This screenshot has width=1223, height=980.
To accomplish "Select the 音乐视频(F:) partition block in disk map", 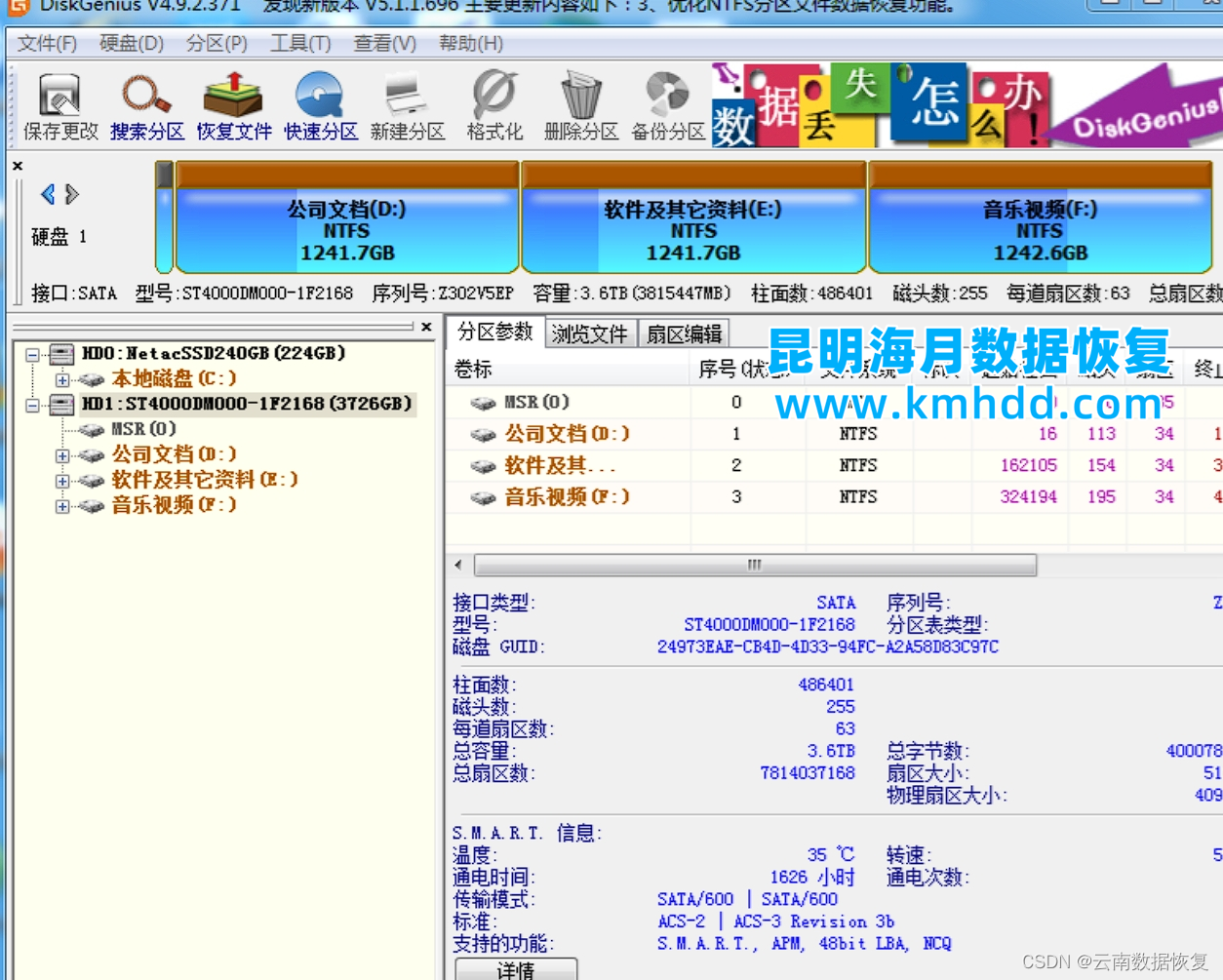I will pos(1040,218).
